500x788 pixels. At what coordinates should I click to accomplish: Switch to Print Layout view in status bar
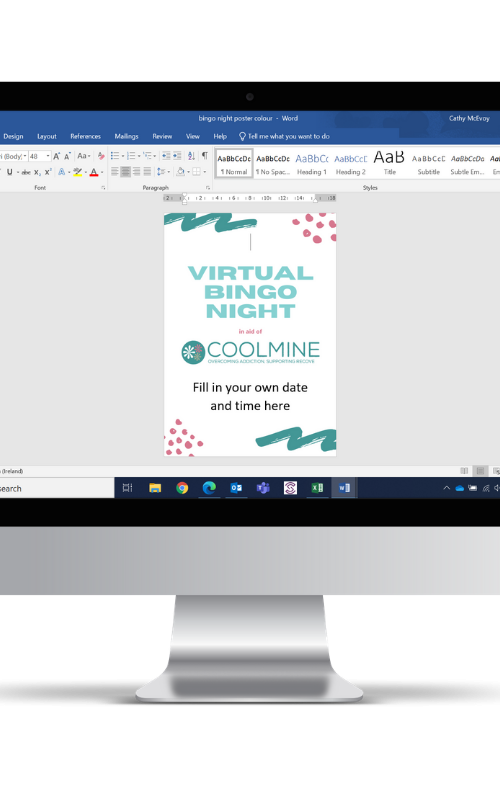[480, 471]
